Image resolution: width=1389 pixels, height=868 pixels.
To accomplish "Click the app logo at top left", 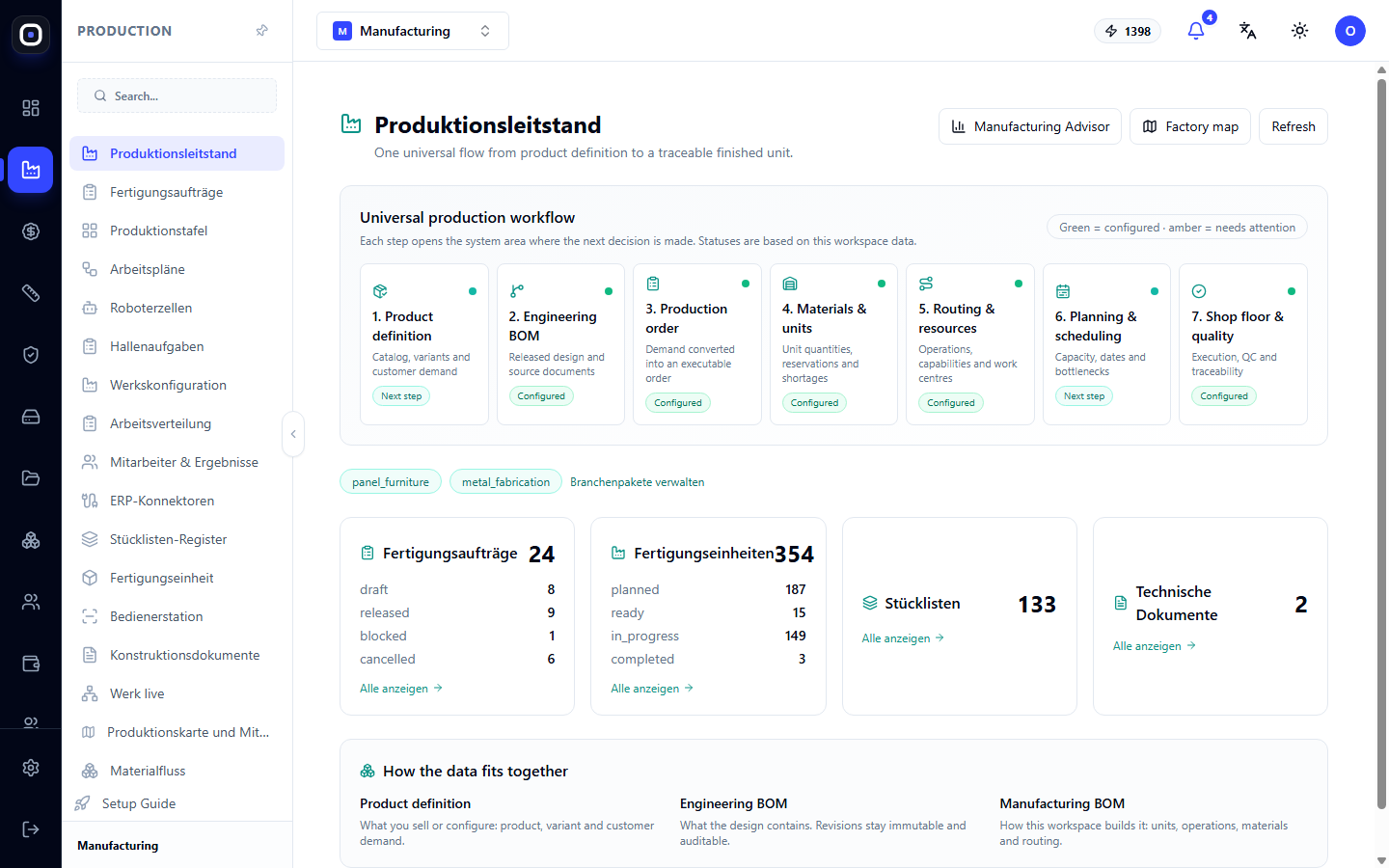I will tap(31, 35).
